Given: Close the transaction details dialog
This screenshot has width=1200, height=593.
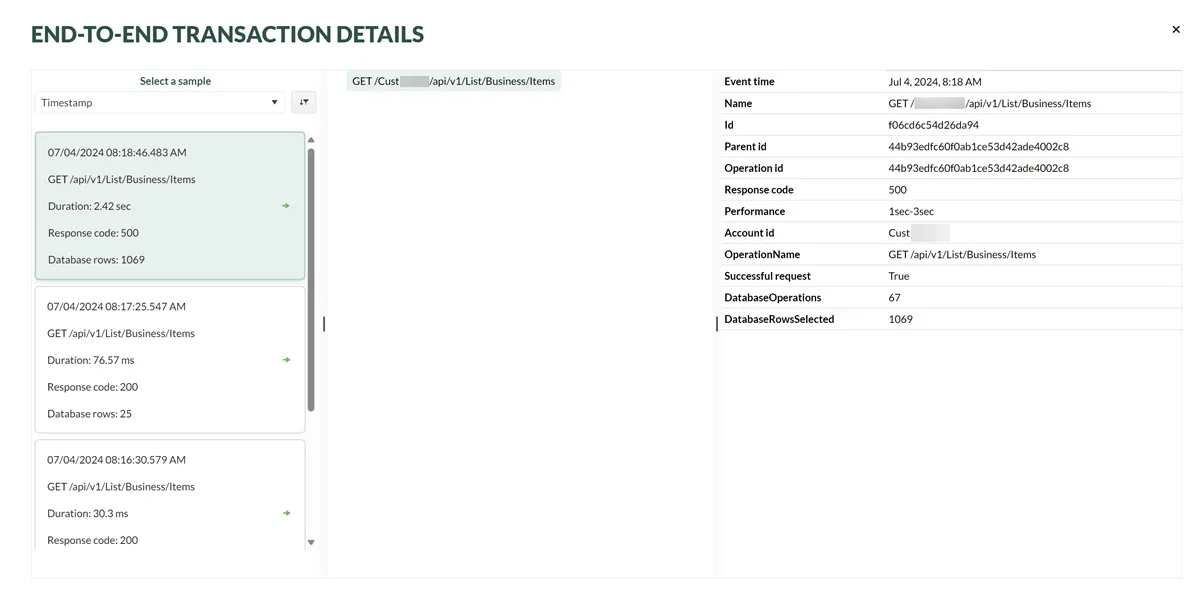Looking at the screenshot, I should point(1176,30).
